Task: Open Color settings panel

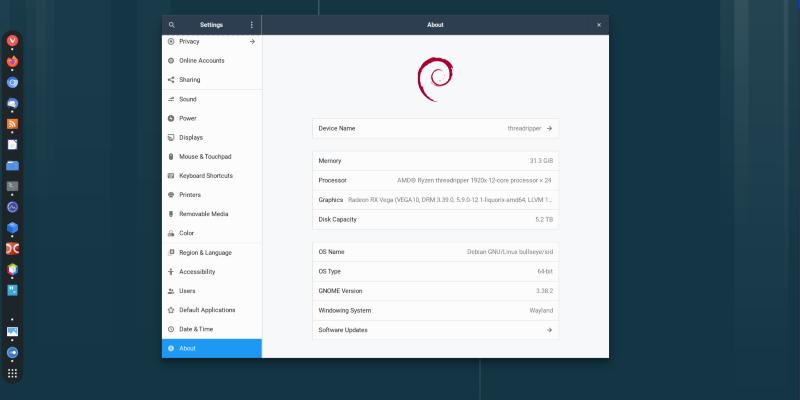Action: 187,233
